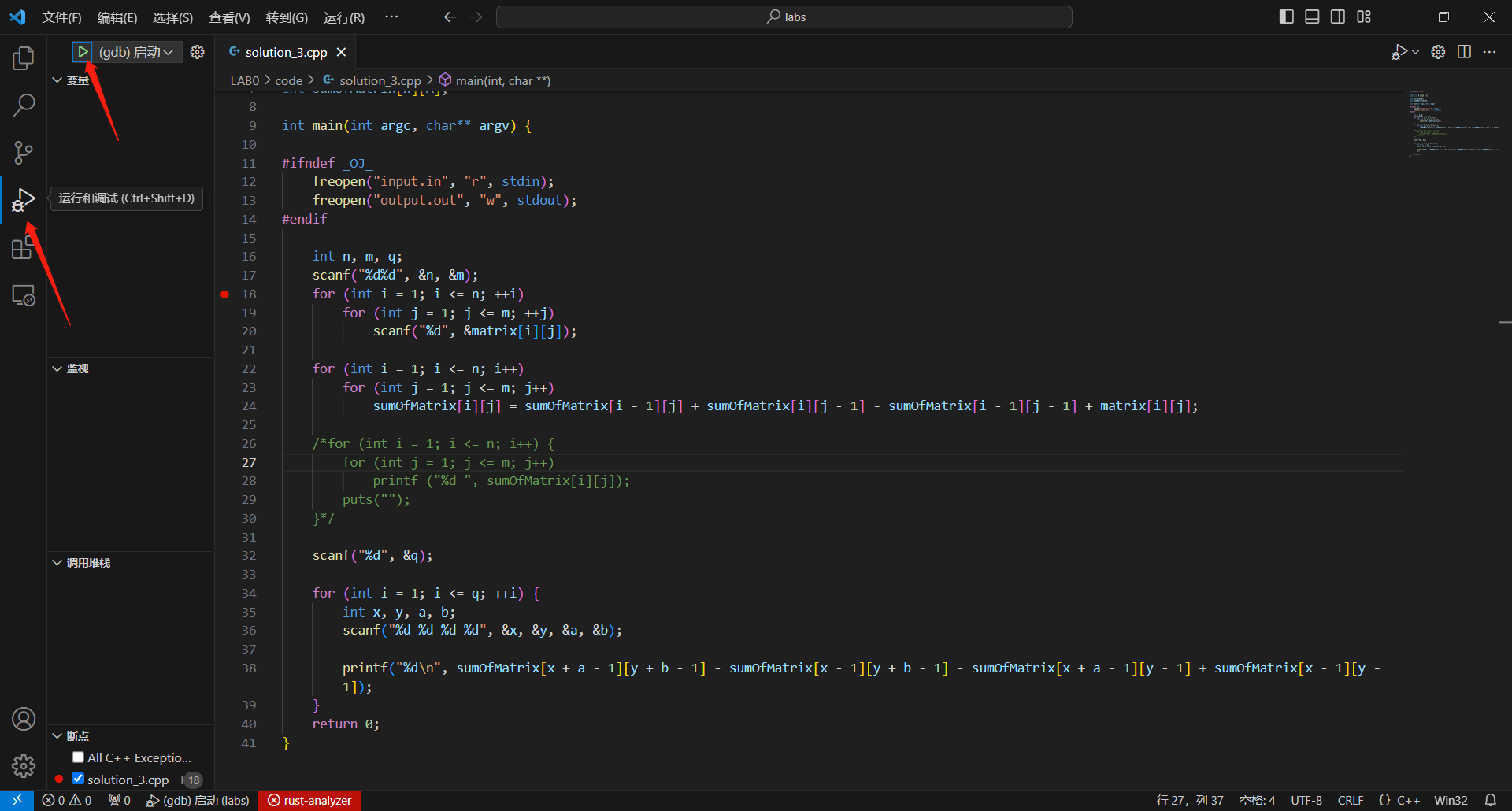Viewport: 1512px width, 811px height.
Task: Click the notifications bell in status bar
Action: click(x=1490, y=800)
